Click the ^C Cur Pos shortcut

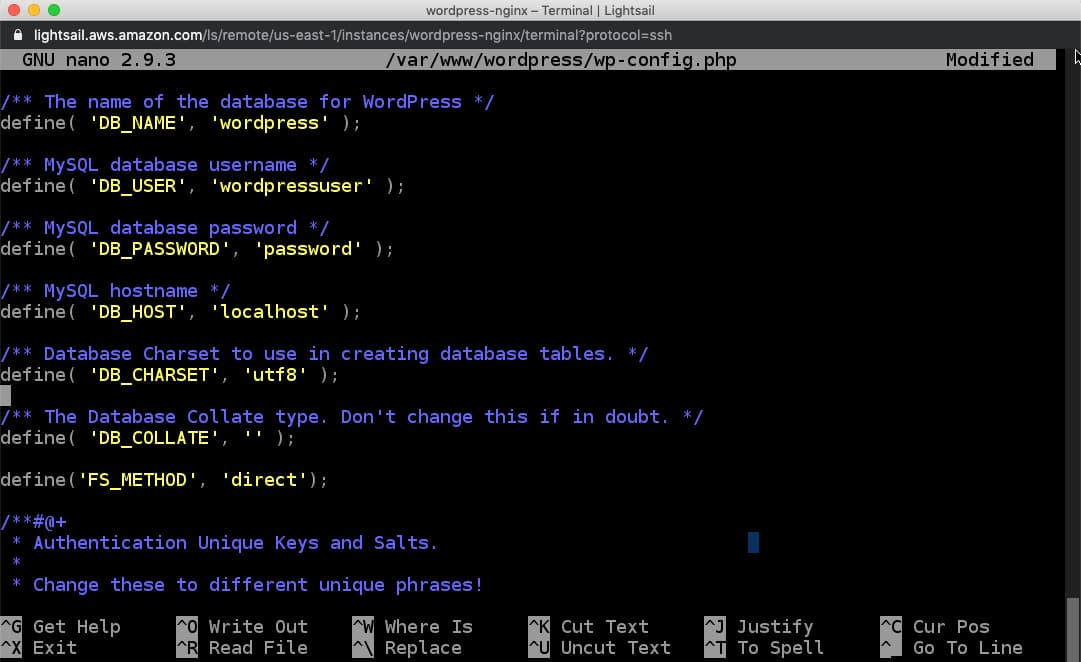coord(936,627)
